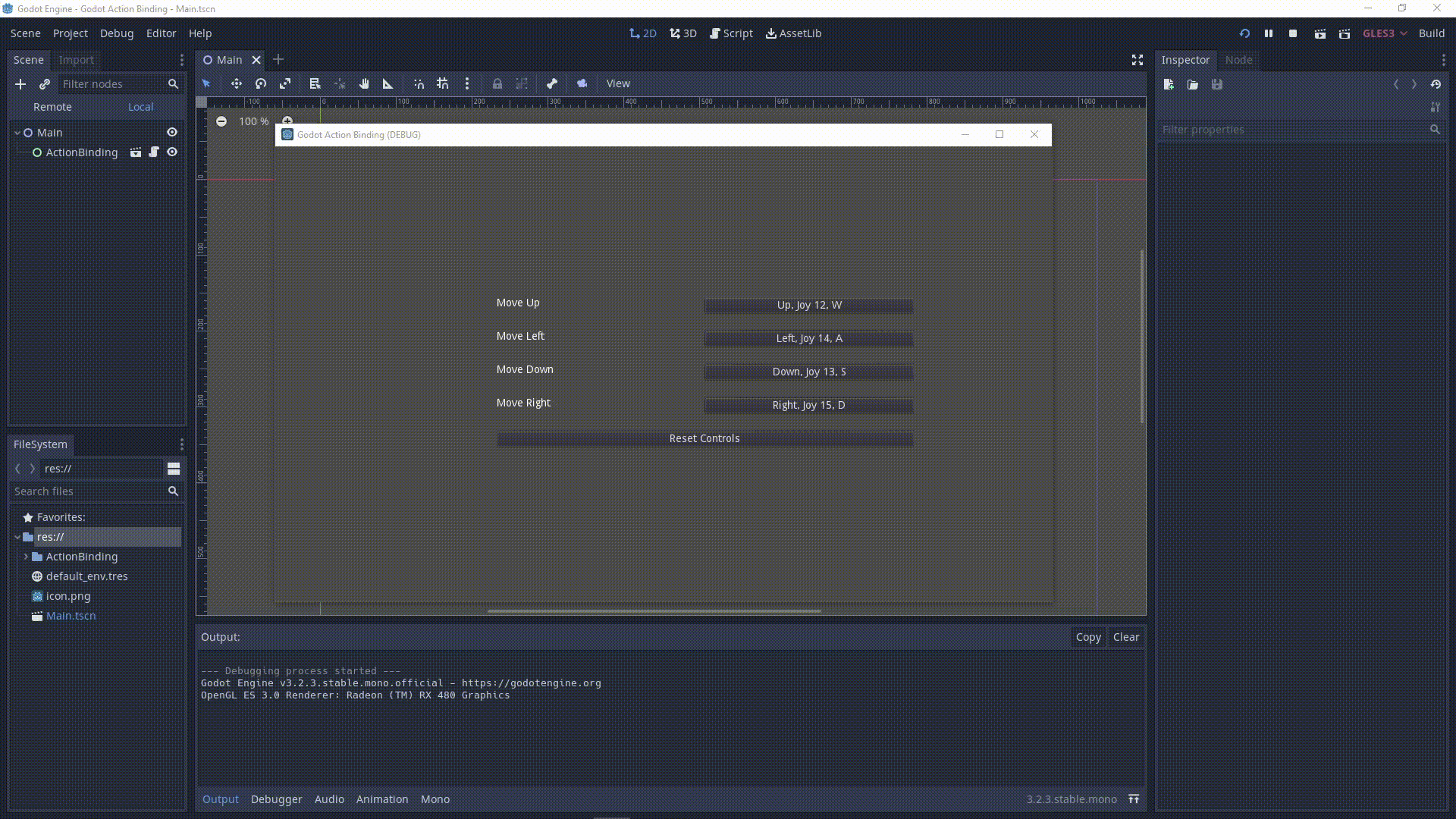Collapse the res:// root folder

(17, 537)
